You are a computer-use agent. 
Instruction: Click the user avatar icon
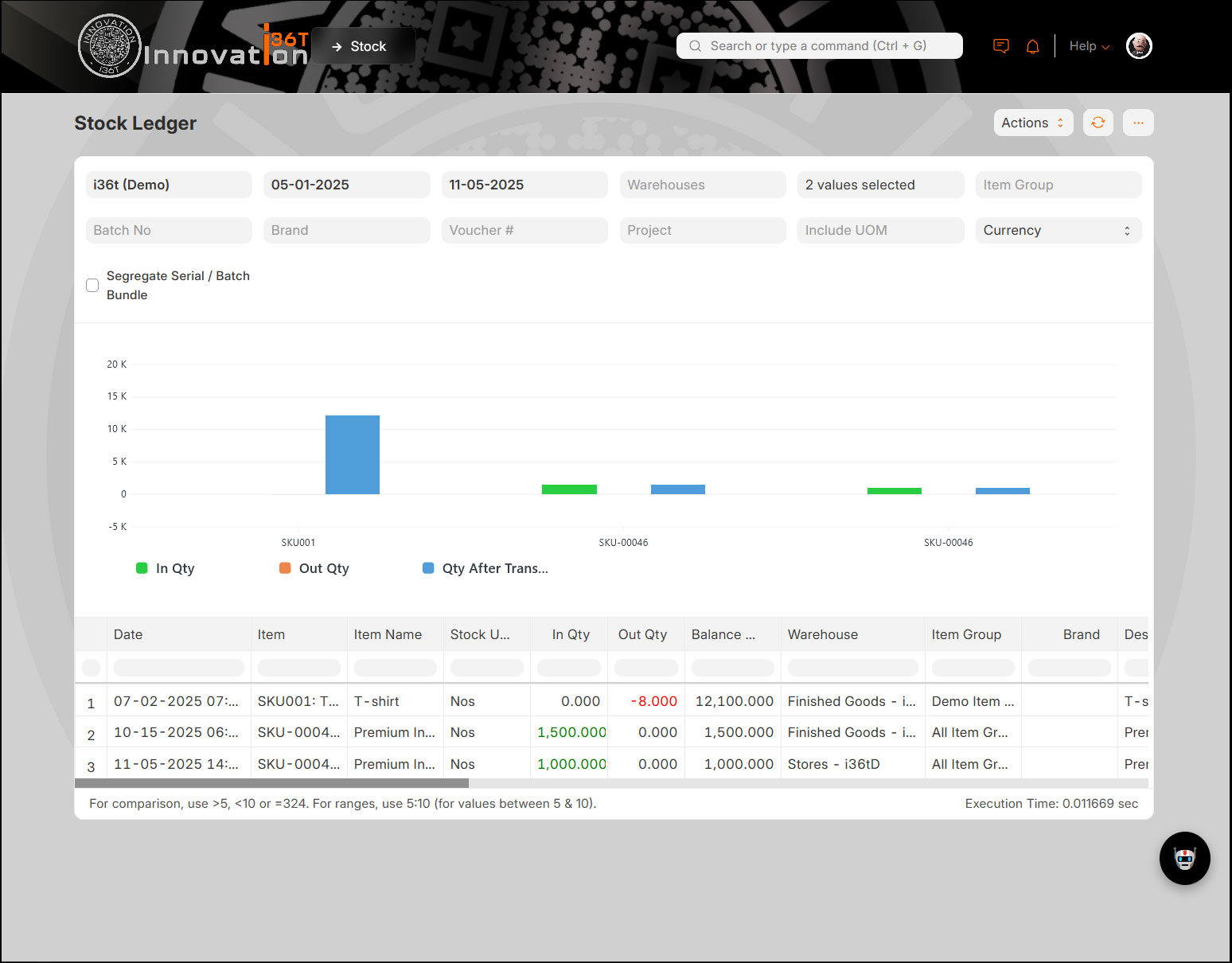point(1139,46)
